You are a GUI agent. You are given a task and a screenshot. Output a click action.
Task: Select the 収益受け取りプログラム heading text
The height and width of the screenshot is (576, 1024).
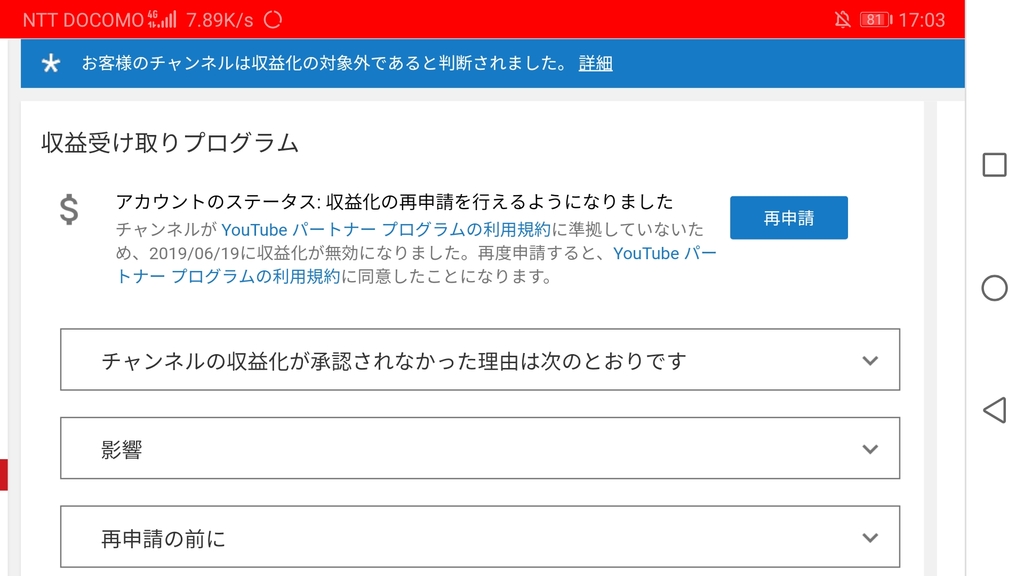170,142
